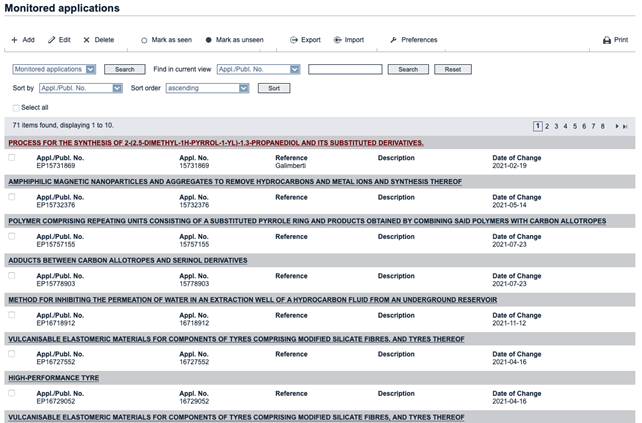Screen dimensions: 642x423
Task: Click the Add plus icon
Action: pyautogui.click(x=14, y=40)
